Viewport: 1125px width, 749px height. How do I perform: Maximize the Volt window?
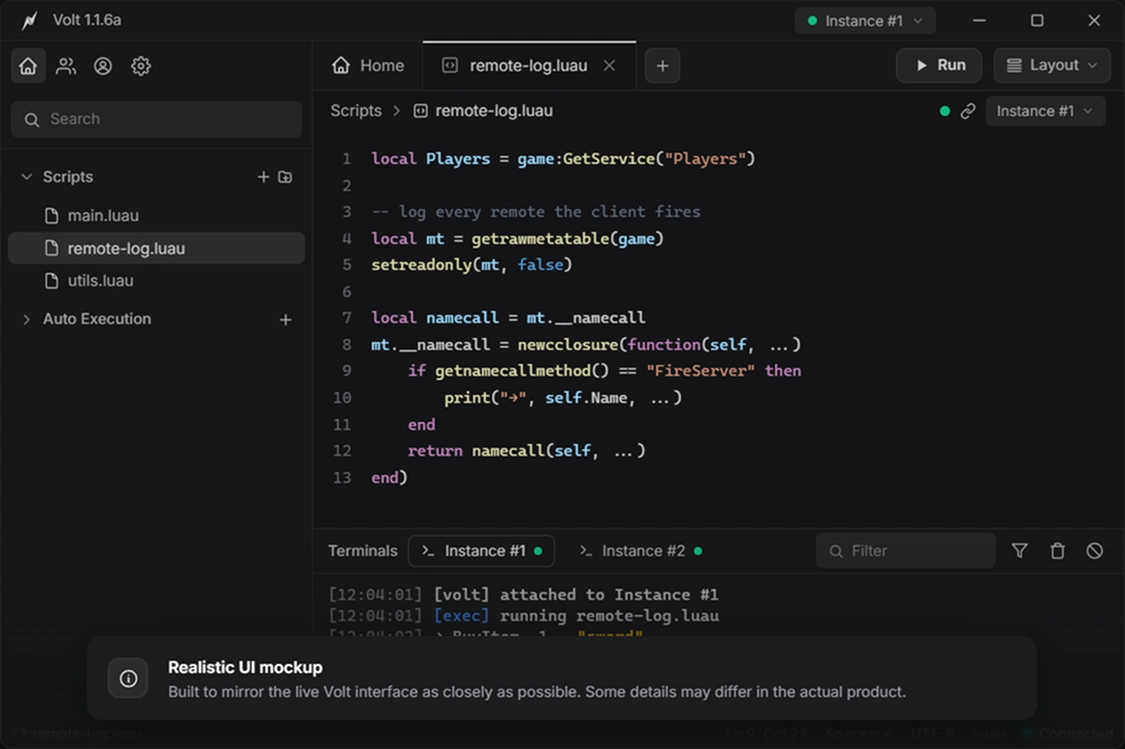tap(1037, 21)
